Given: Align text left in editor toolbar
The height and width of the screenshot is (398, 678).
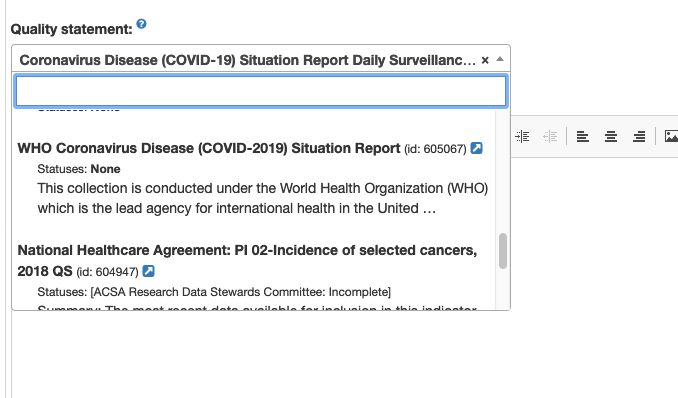Looking at the screenshot, I should coord(582,137).
